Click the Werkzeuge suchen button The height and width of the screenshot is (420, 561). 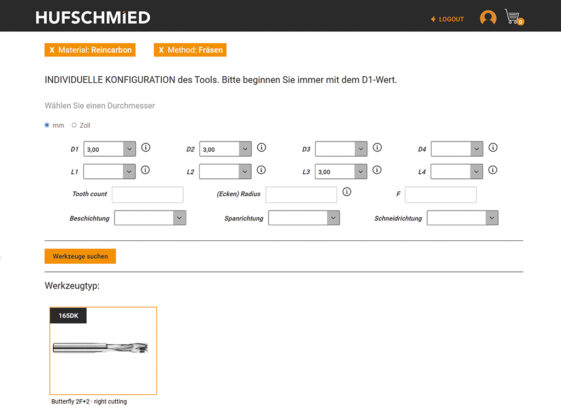point(80,256)
